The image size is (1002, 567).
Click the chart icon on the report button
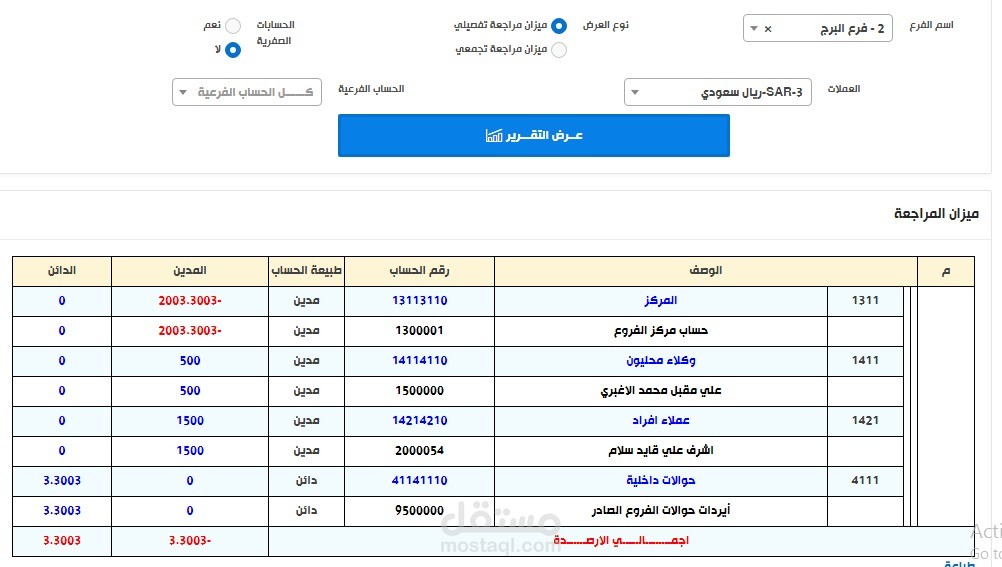click(494, 136)
